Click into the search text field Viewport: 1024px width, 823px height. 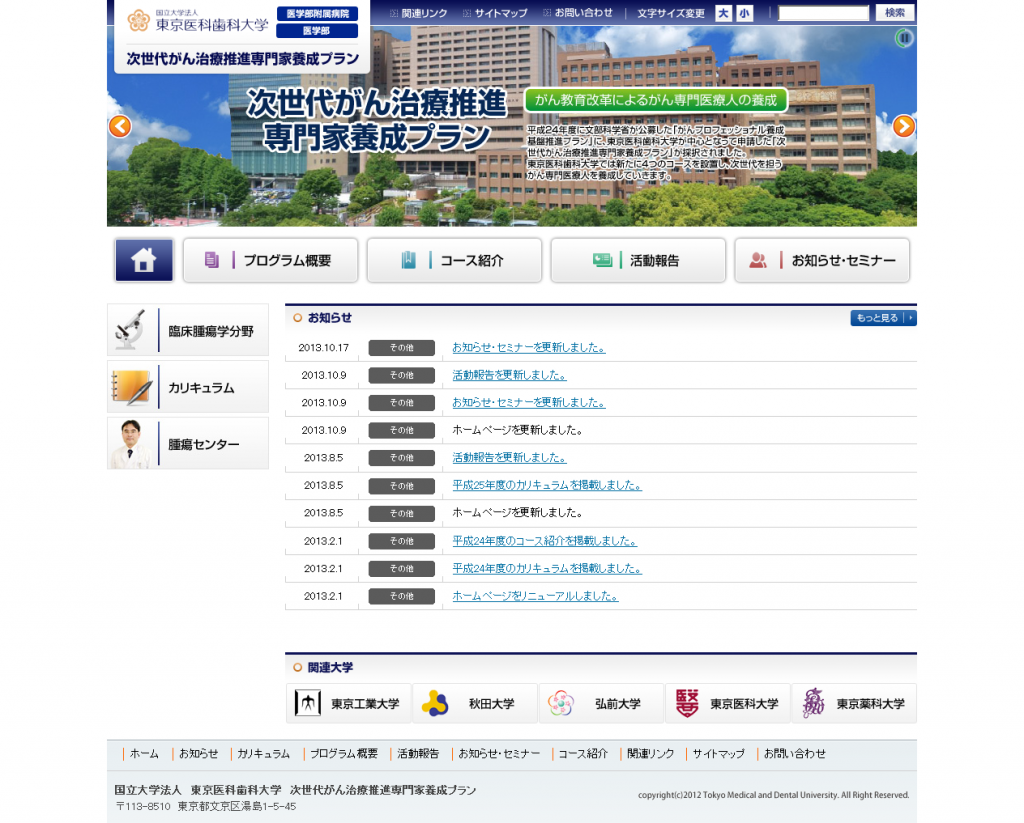(823, 13)
